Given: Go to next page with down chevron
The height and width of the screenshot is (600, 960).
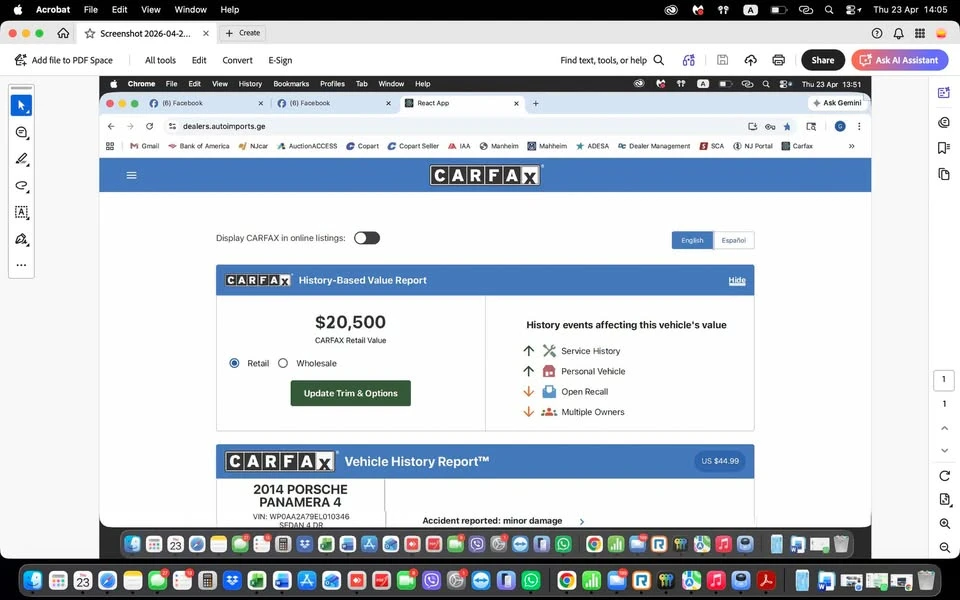Looking at the screenshot, I should click(944, 451).
